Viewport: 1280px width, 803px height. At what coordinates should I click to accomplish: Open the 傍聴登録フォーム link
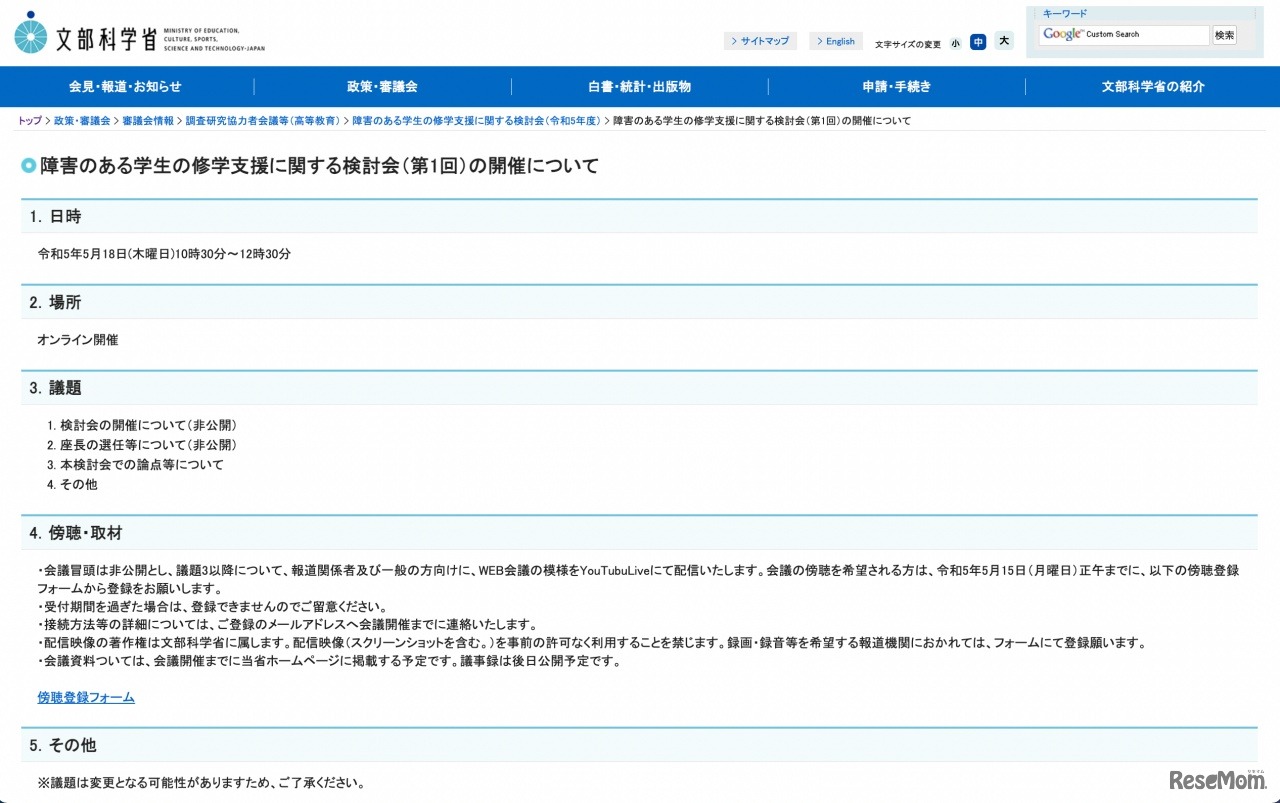point(84,697)
